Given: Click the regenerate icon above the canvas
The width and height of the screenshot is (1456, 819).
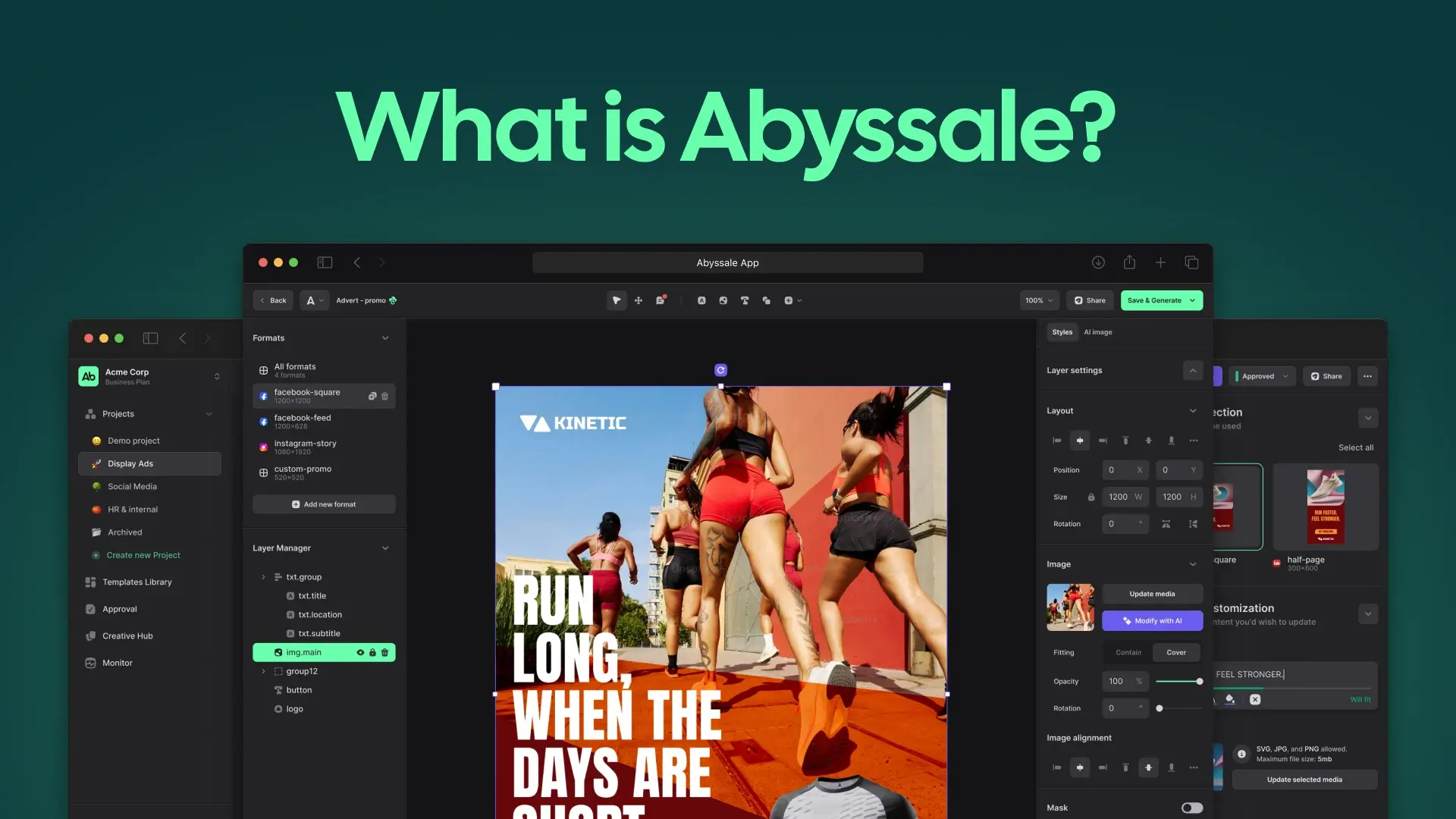Looking at the screenshot, I should pyautogui.click(x=720, y=370).
